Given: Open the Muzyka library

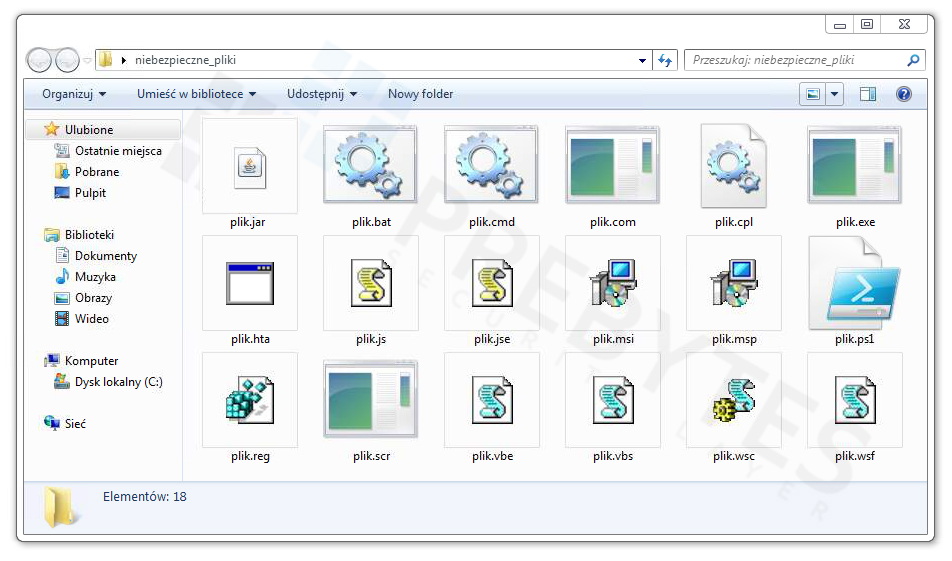Looking at the screenshot, I should point(95,277).
